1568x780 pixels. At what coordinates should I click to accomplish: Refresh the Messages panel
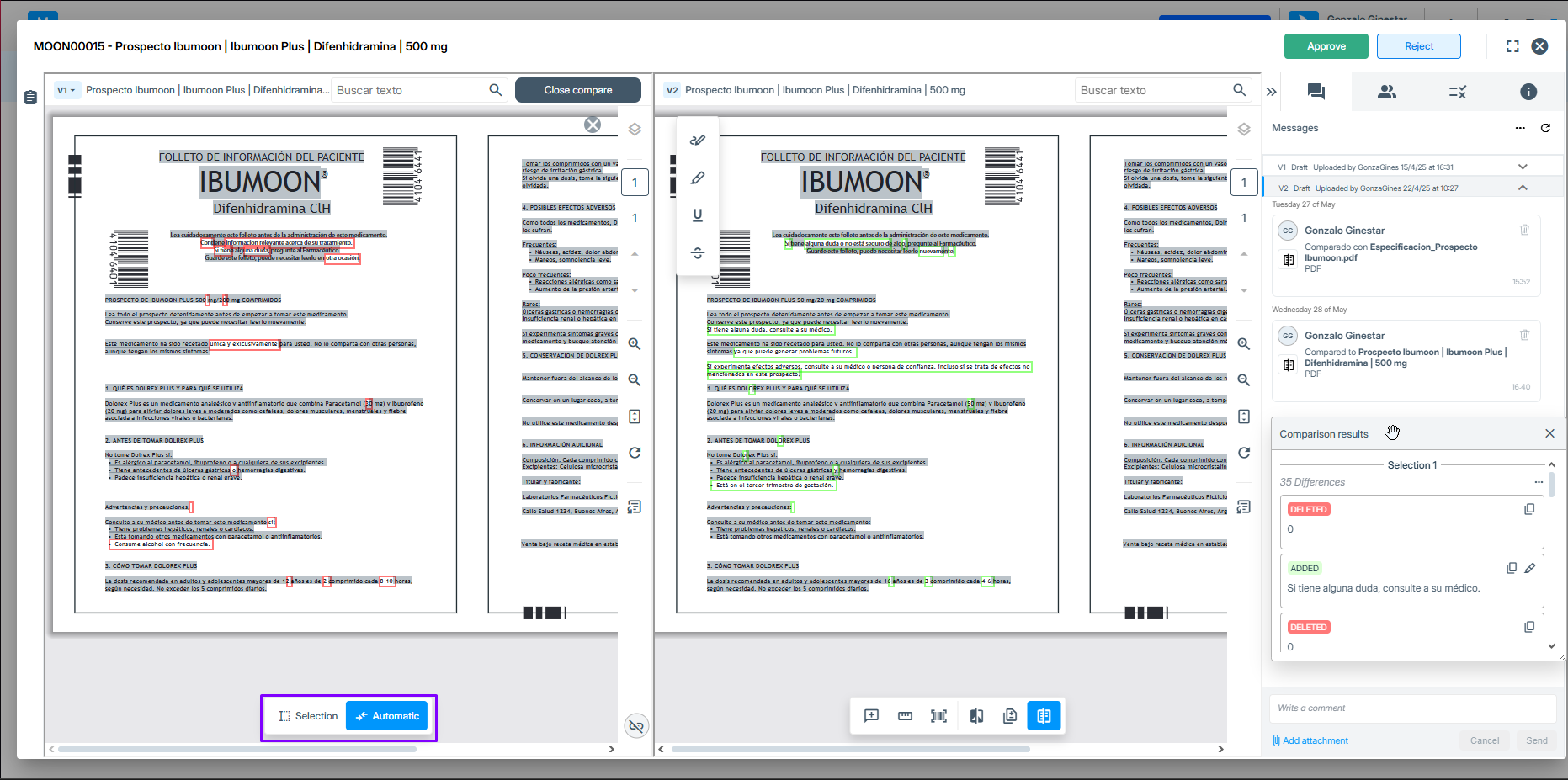1545,128
